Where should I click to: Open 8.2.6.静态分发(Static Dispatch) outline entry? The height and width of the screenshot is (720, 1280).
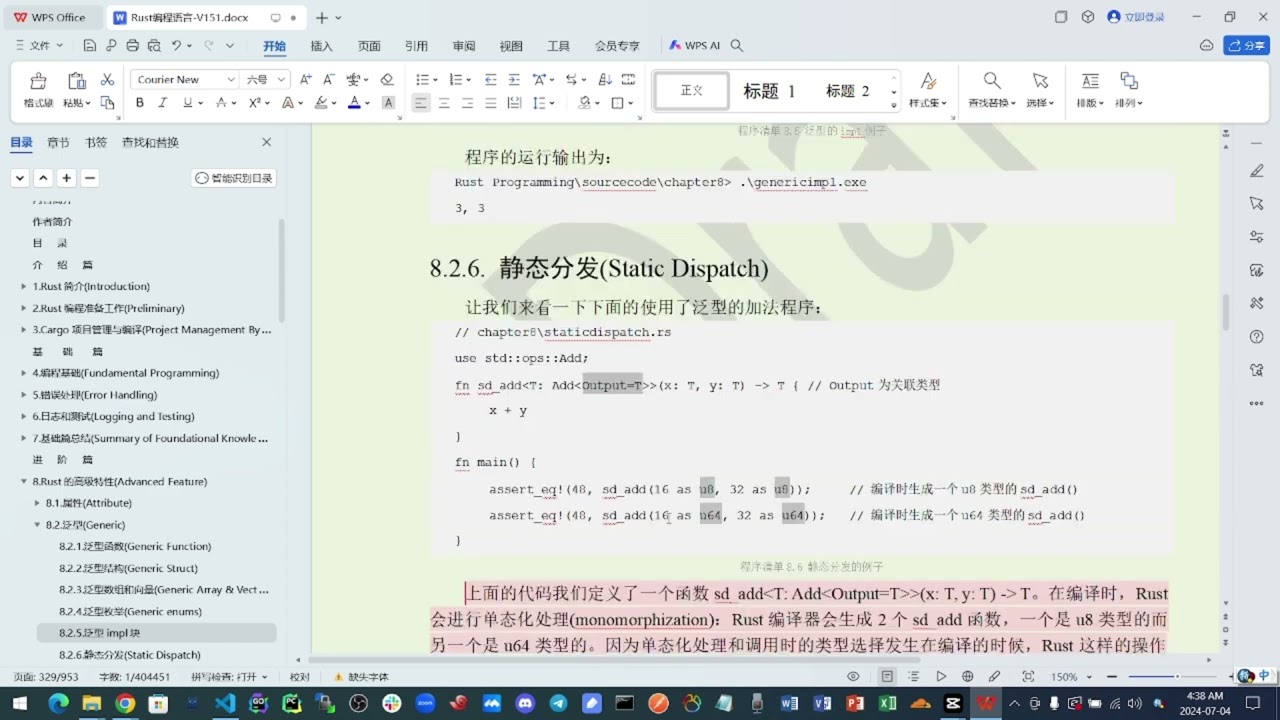point(129,655)
